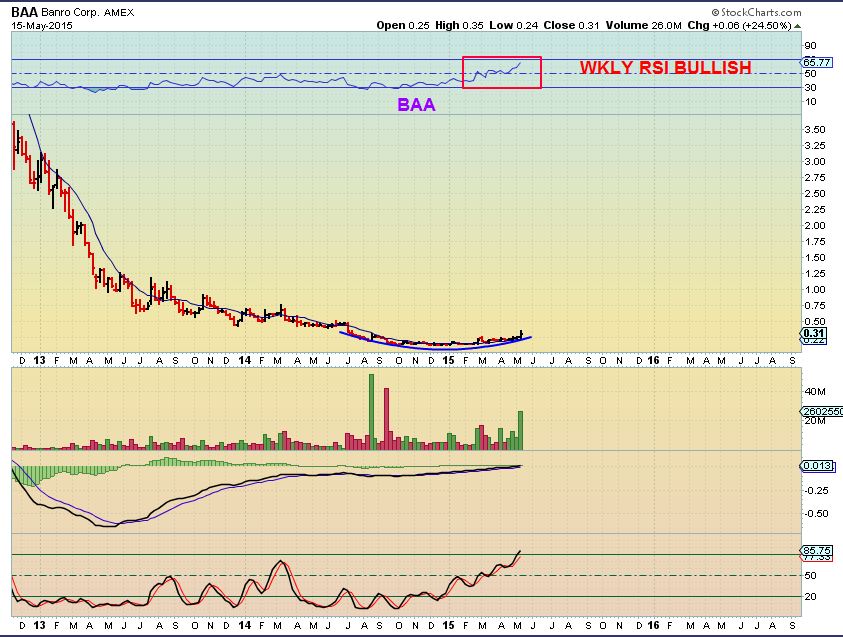Click the date '15-May-2015' under the title

point(42,25)
